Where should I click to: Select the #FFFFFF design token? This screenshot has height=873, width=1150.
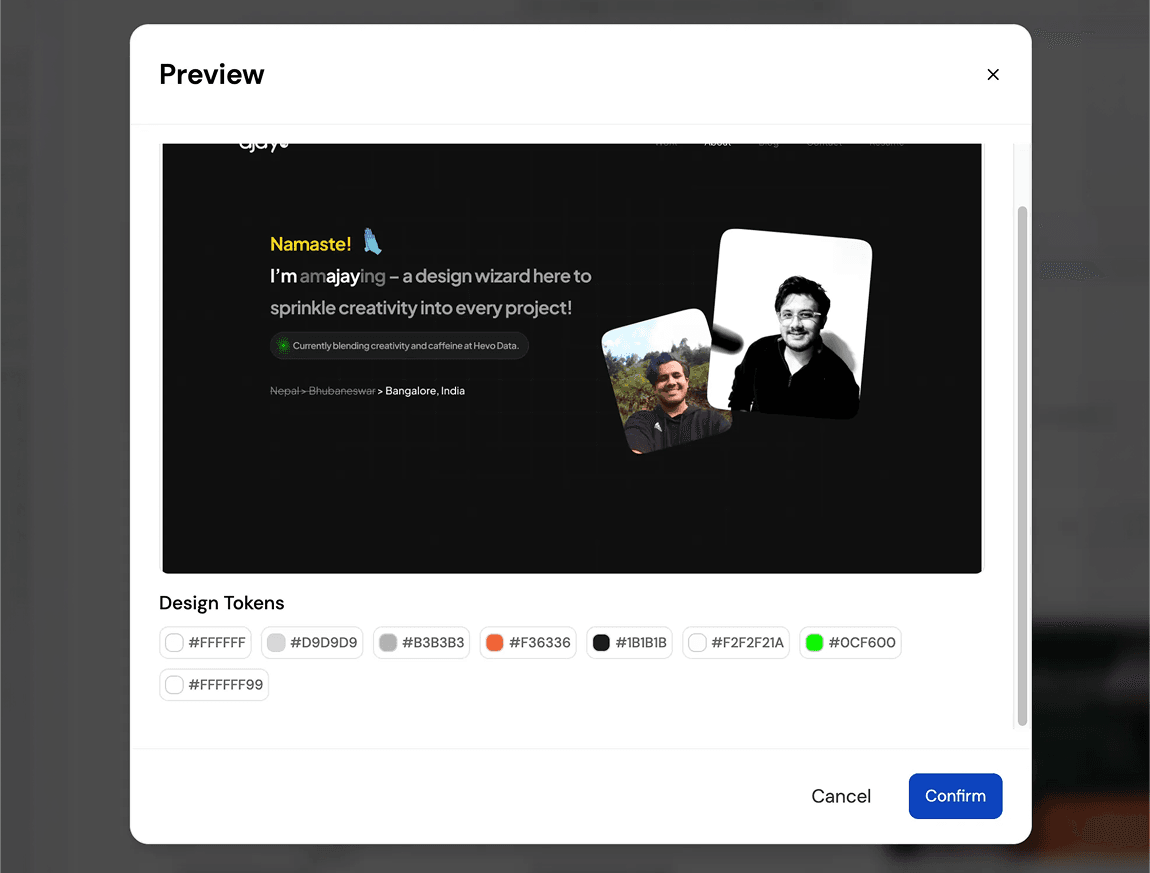point(206,643)
